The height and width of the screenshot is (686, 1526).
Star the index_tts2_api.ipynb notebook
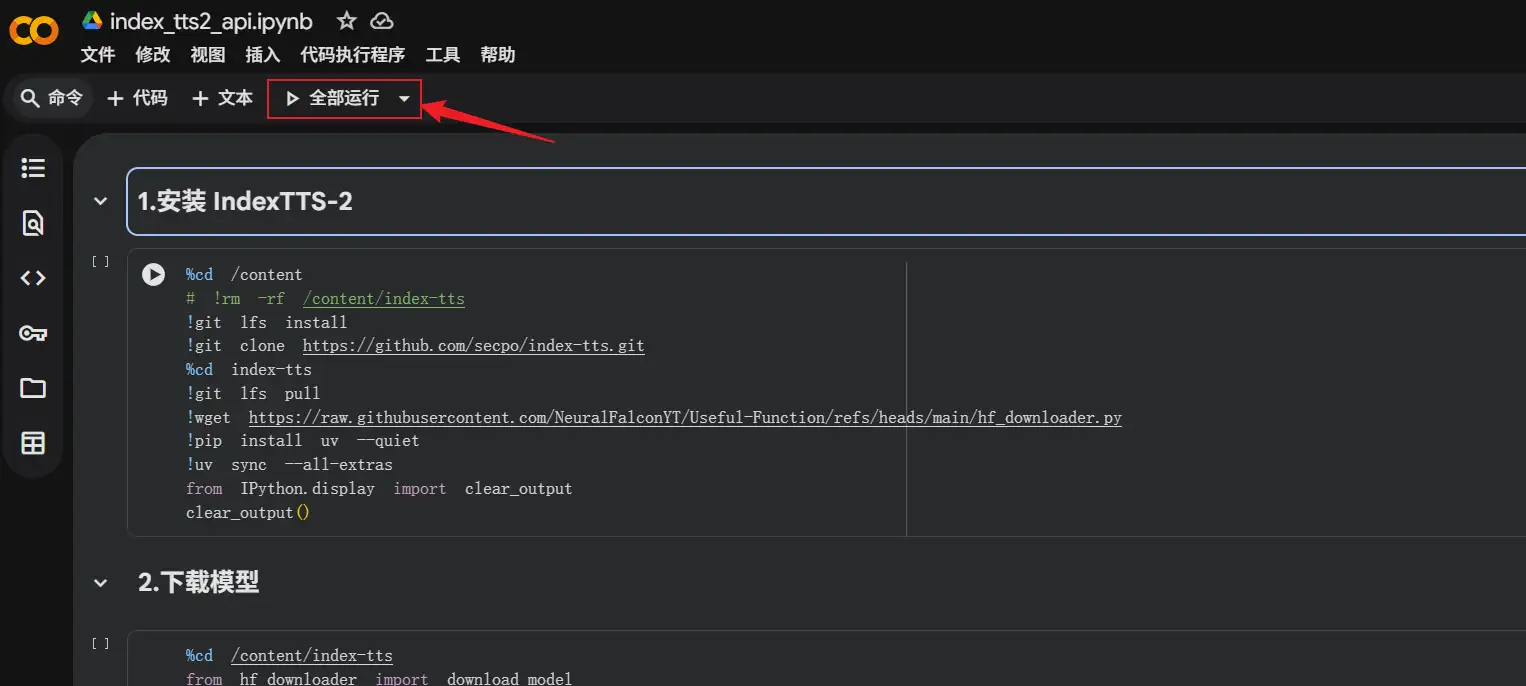pos(346,21)
